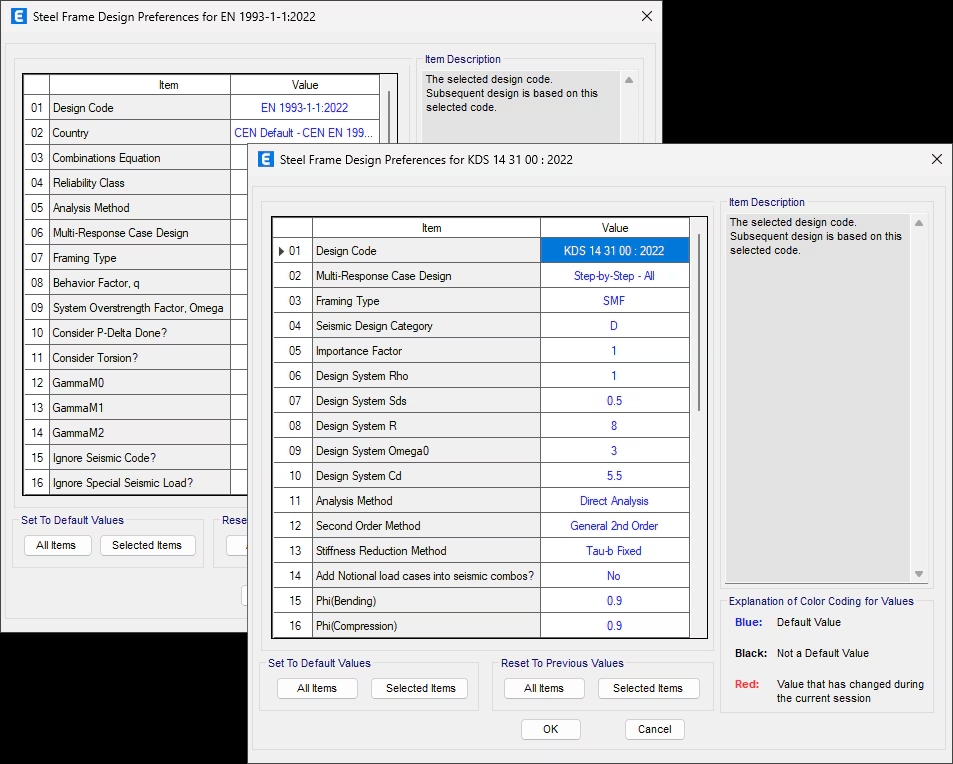953x764 pixels.
Task: Close the KDS 14 31 00 preferences dialog
Action: pos(936,159)
